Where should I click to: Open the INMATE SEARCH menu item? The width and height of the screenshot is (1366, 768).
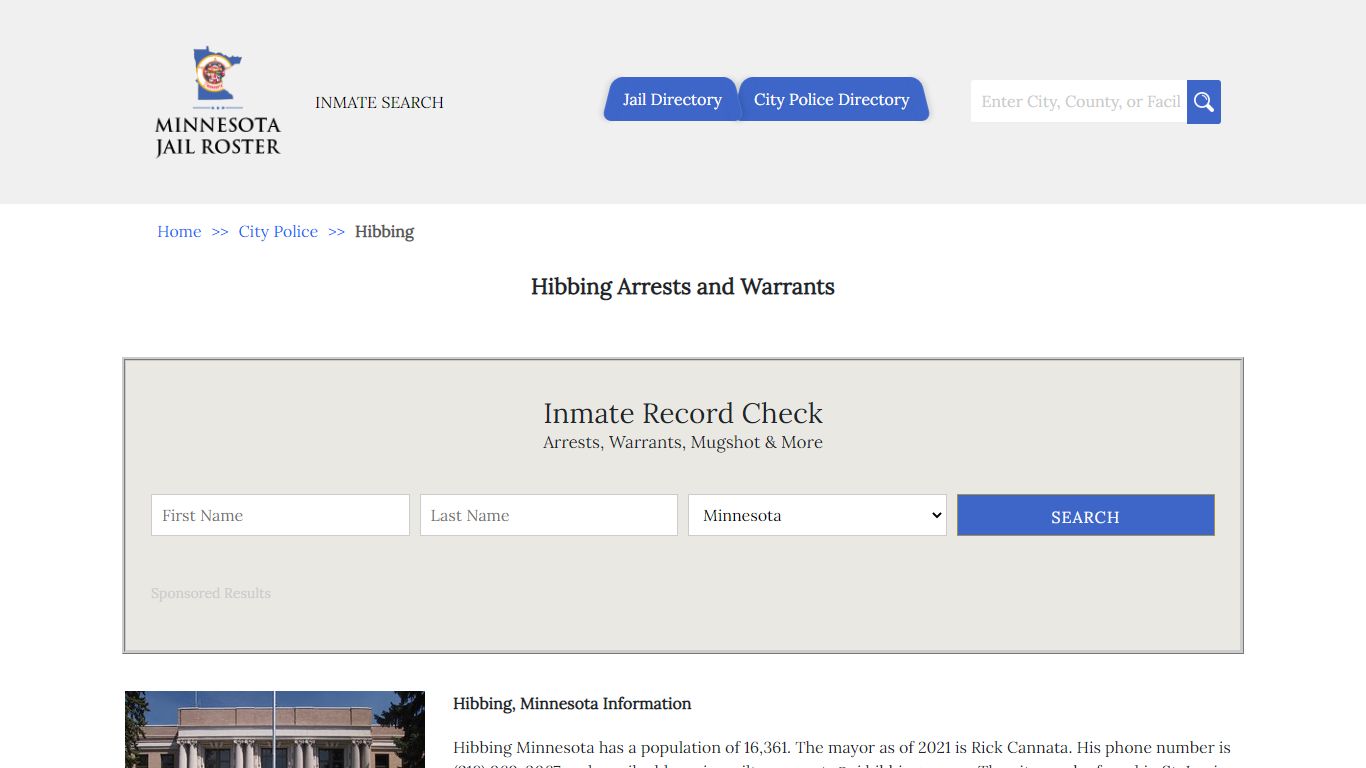pyautogui.click(x=379, y=102)
